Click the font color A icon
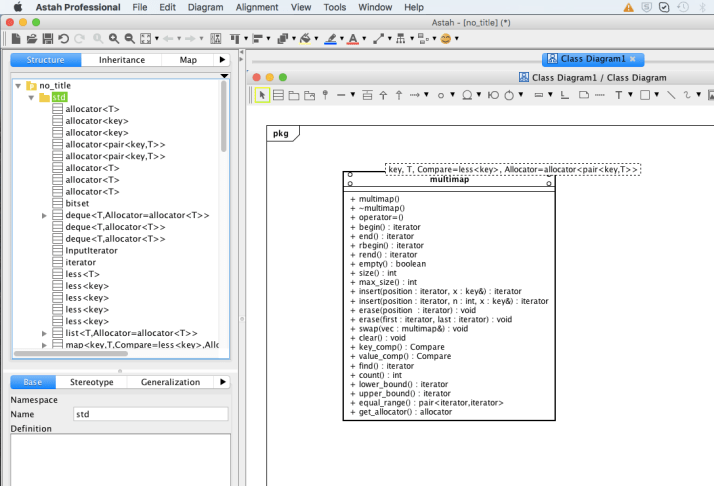This screenshot has width=714, height=486. 353,39
